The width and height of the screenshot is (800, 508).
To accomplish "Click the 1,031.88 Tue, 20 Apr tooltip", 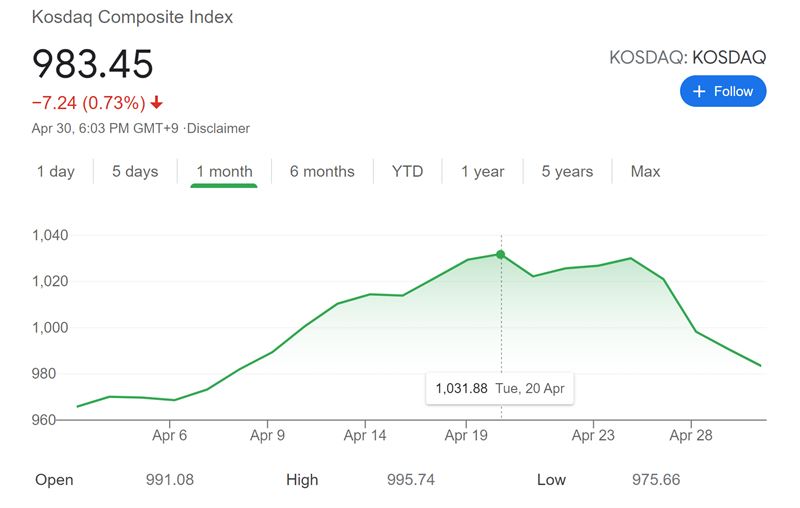I will click(x=500, y=388).
